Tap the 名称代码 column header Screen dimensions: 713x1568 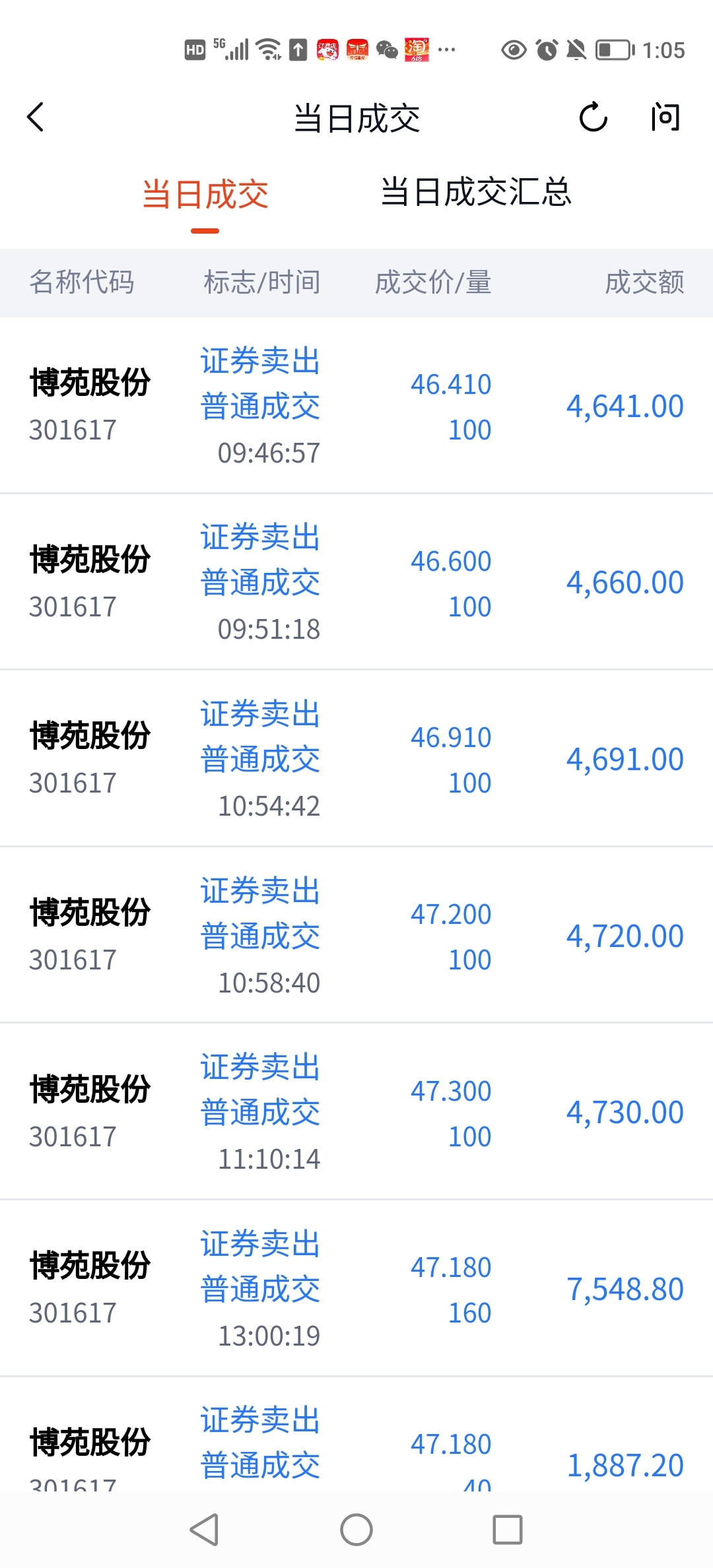click(82, 282)
